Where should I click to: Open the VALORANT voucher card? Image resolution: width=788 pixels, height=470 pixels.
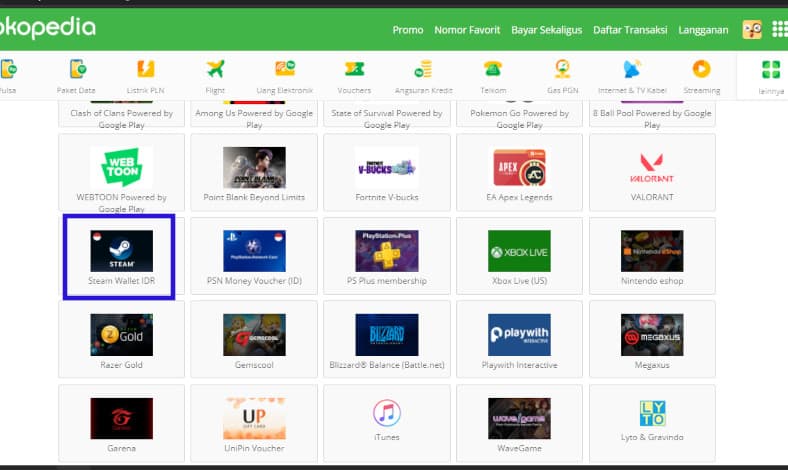[x=652, y=172]
